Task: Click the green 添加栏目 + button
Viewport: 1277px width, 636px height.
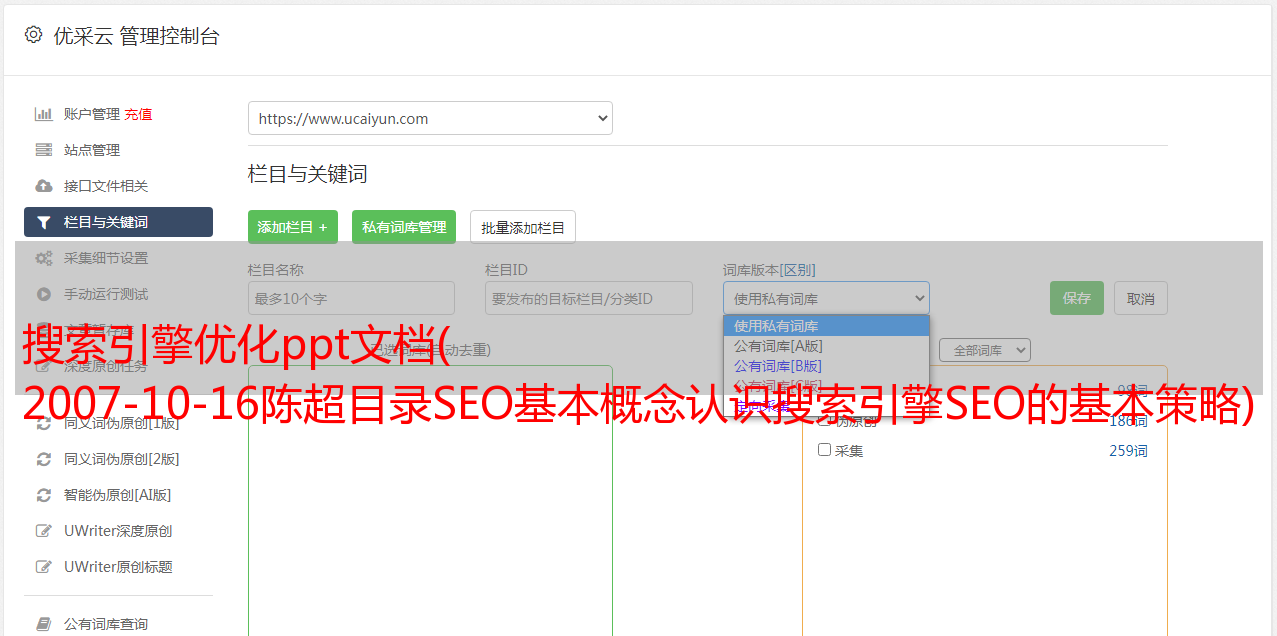Action: pyautogui.click(x=293, y=227)
